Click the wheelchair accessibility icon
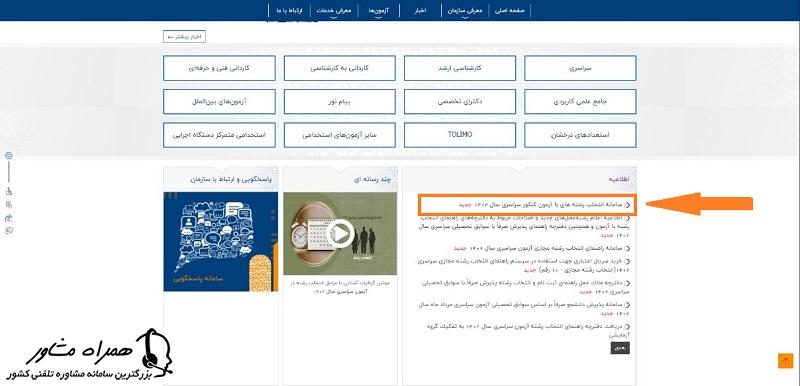The image size is (800, 386). click(9, 191)
